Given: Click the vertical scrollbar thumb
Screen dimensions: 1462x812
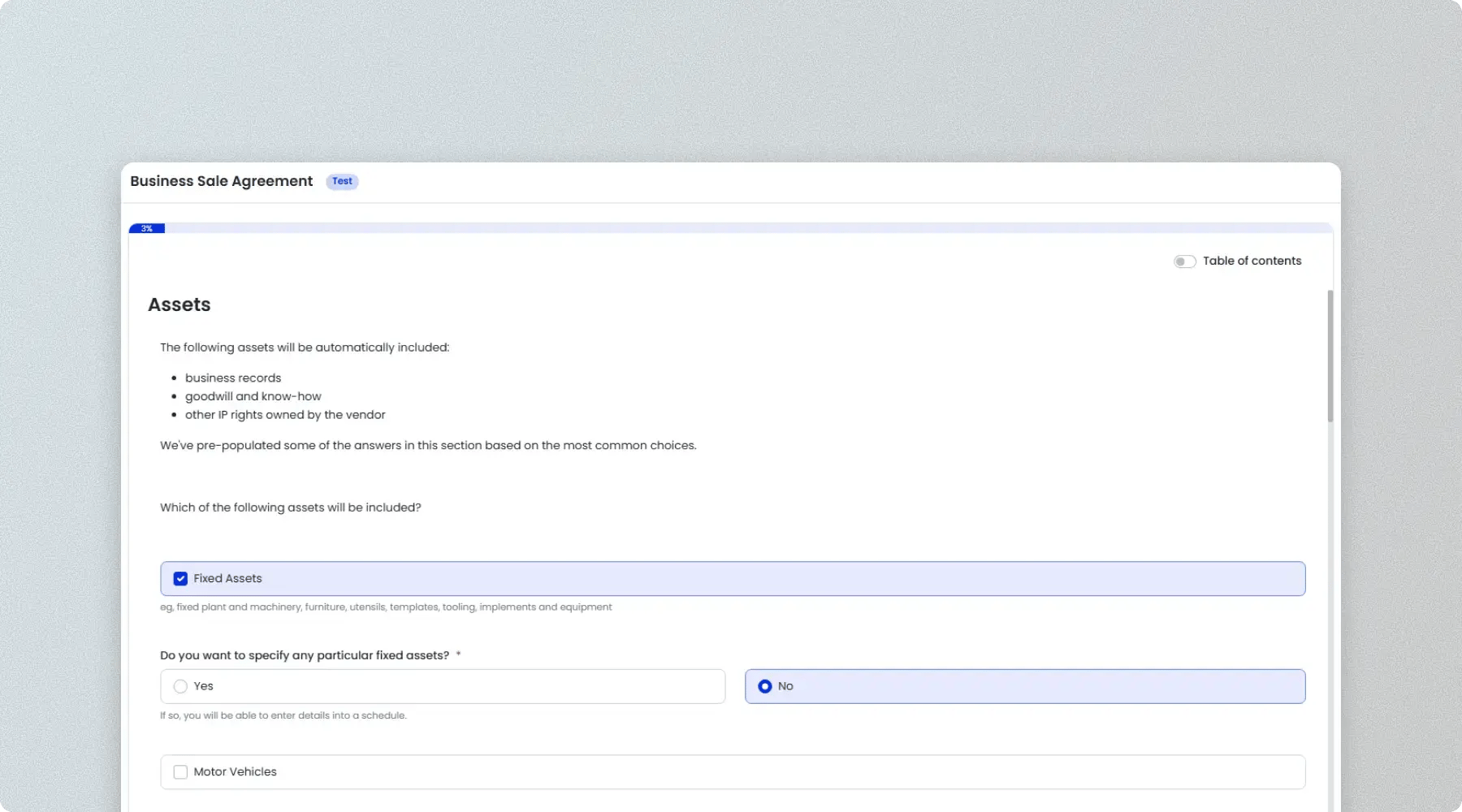Looking at the screenshot, I should coord(1330,356).
